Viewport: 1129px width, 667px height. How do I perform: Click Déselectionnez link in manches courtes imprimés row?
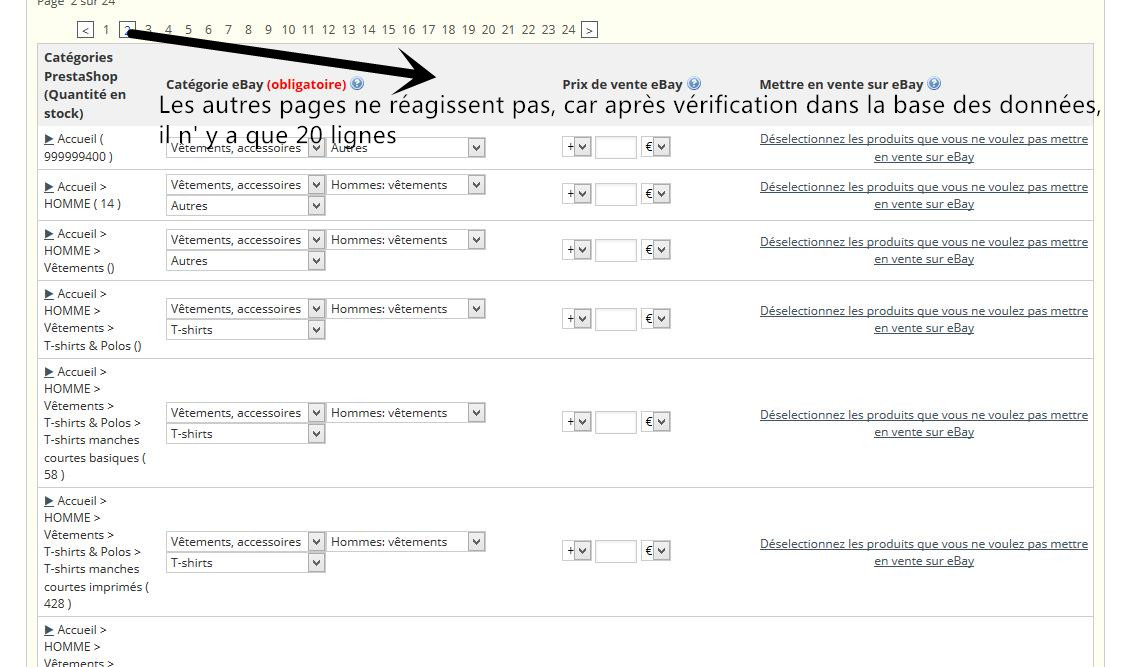924,552
